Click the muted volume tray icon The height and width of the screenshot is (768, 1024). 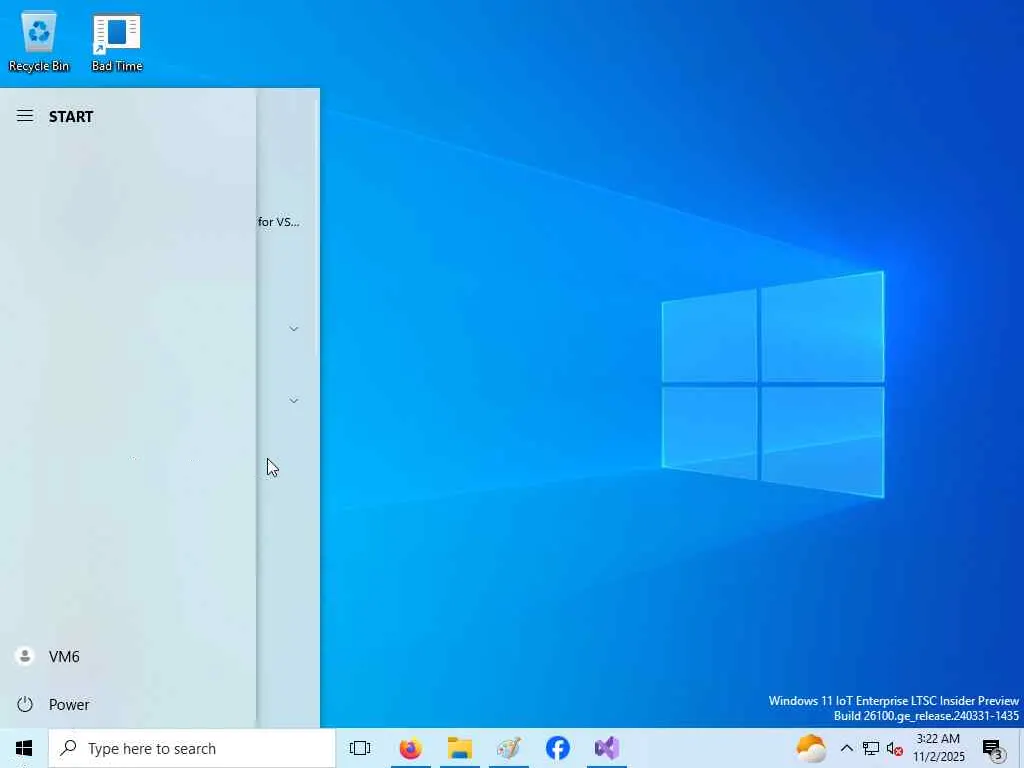click(x=895, y=749)
